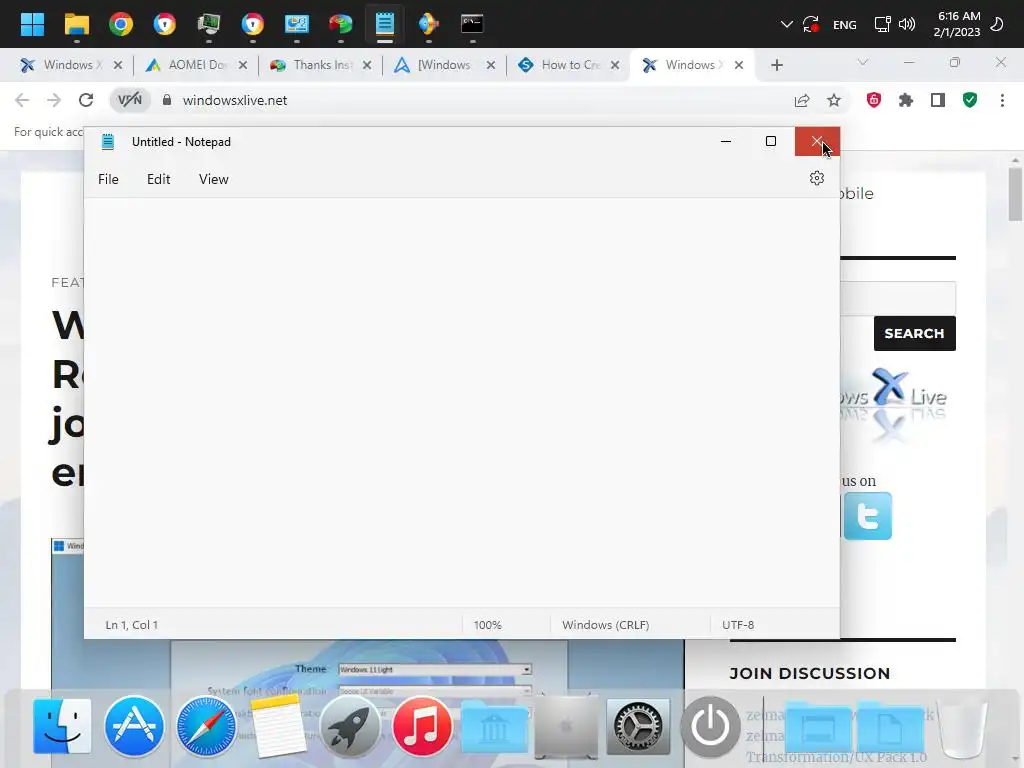Switch to the AOMEI browser tab
This screenshot has width=1024, height=768.
(x=195, y=65)
